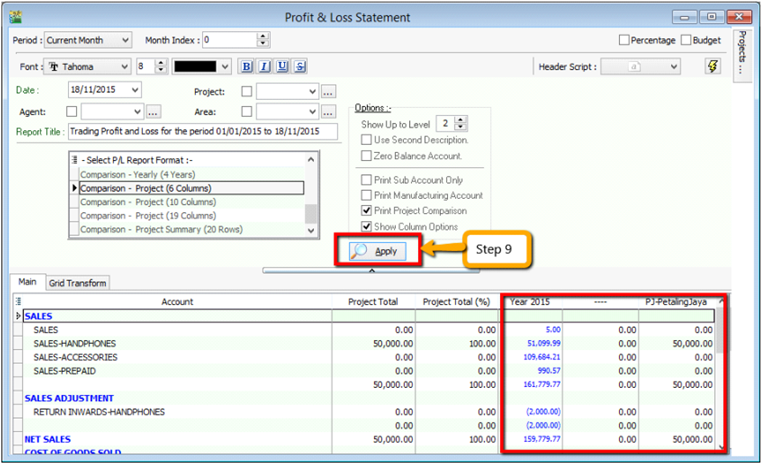Toggle strikethrough font formatting
Image resolution: width=765 pixels, height=465 pixels.
tap(301, 67)
